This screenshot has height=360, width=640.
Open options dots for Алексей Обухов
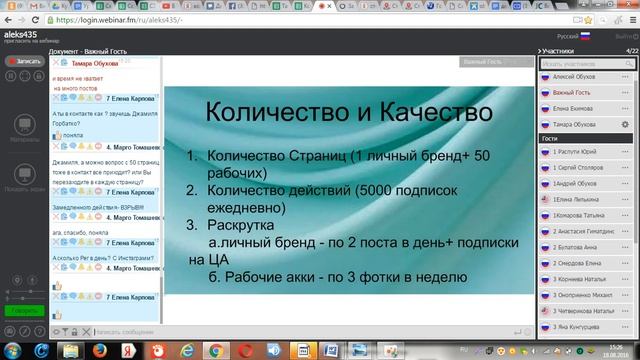click(625, 77)
